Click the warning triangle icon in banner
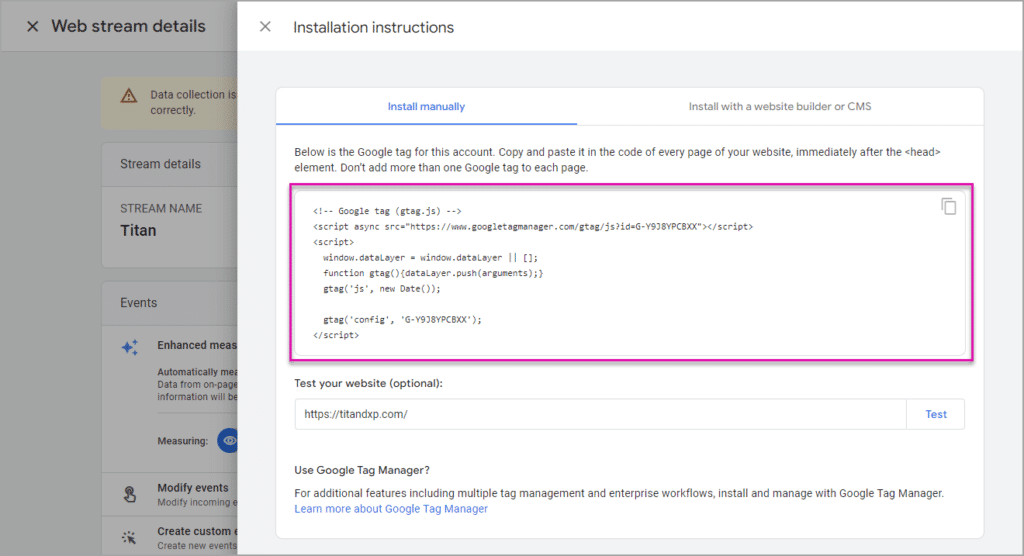1024x556 pixels. pyautogui.click(x=128, y=96)
